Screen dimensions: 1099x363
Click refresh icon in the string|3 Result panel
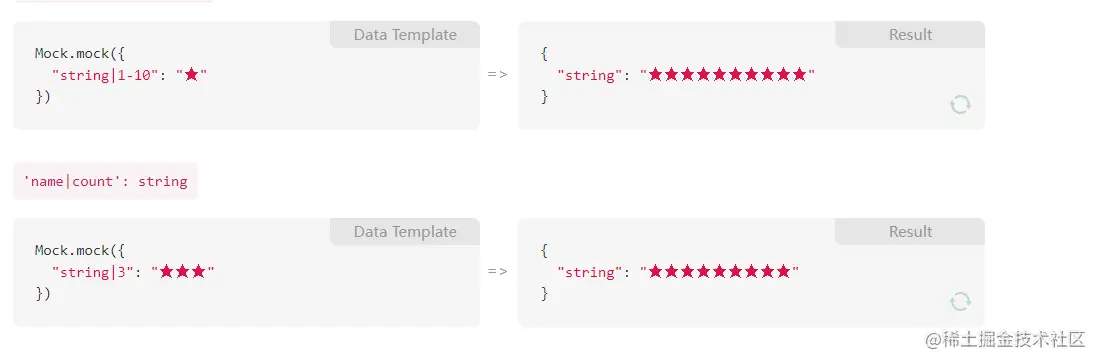pos(960,302)
